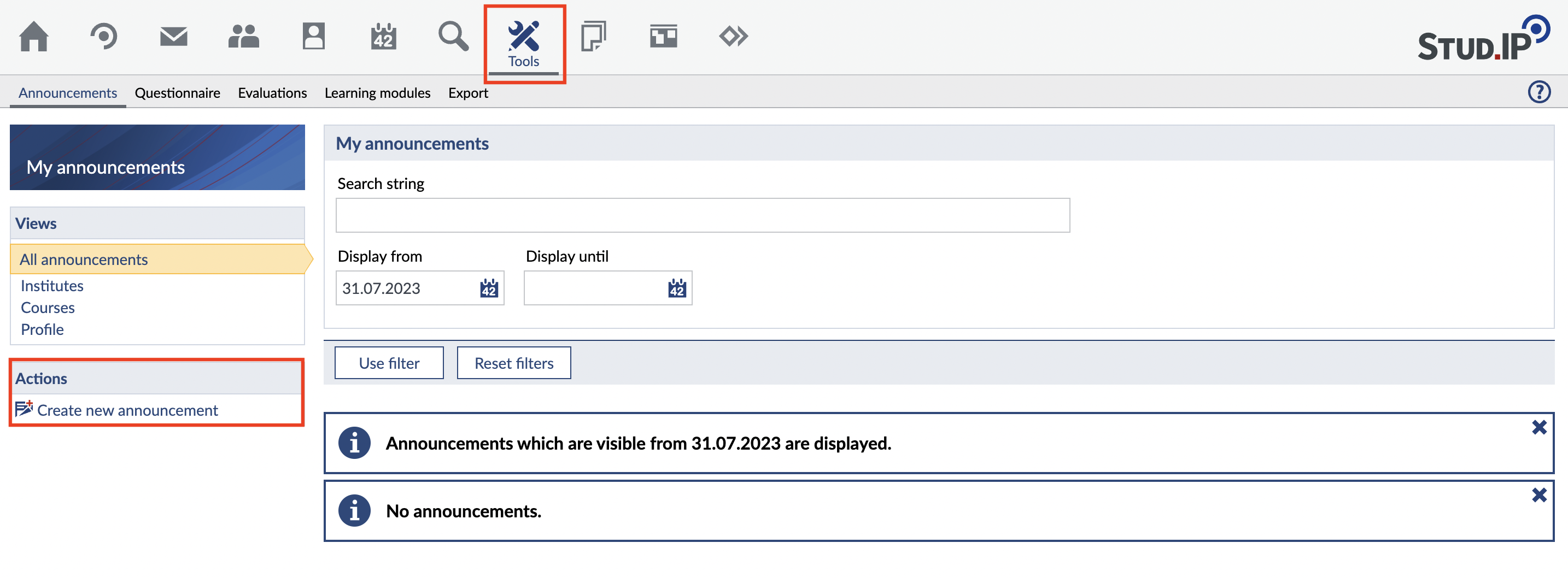Image resolution: width=1568 pixels, height=578 pixels.
Task: Open the Display from date picker icon
Action: [x=489, y=288]
